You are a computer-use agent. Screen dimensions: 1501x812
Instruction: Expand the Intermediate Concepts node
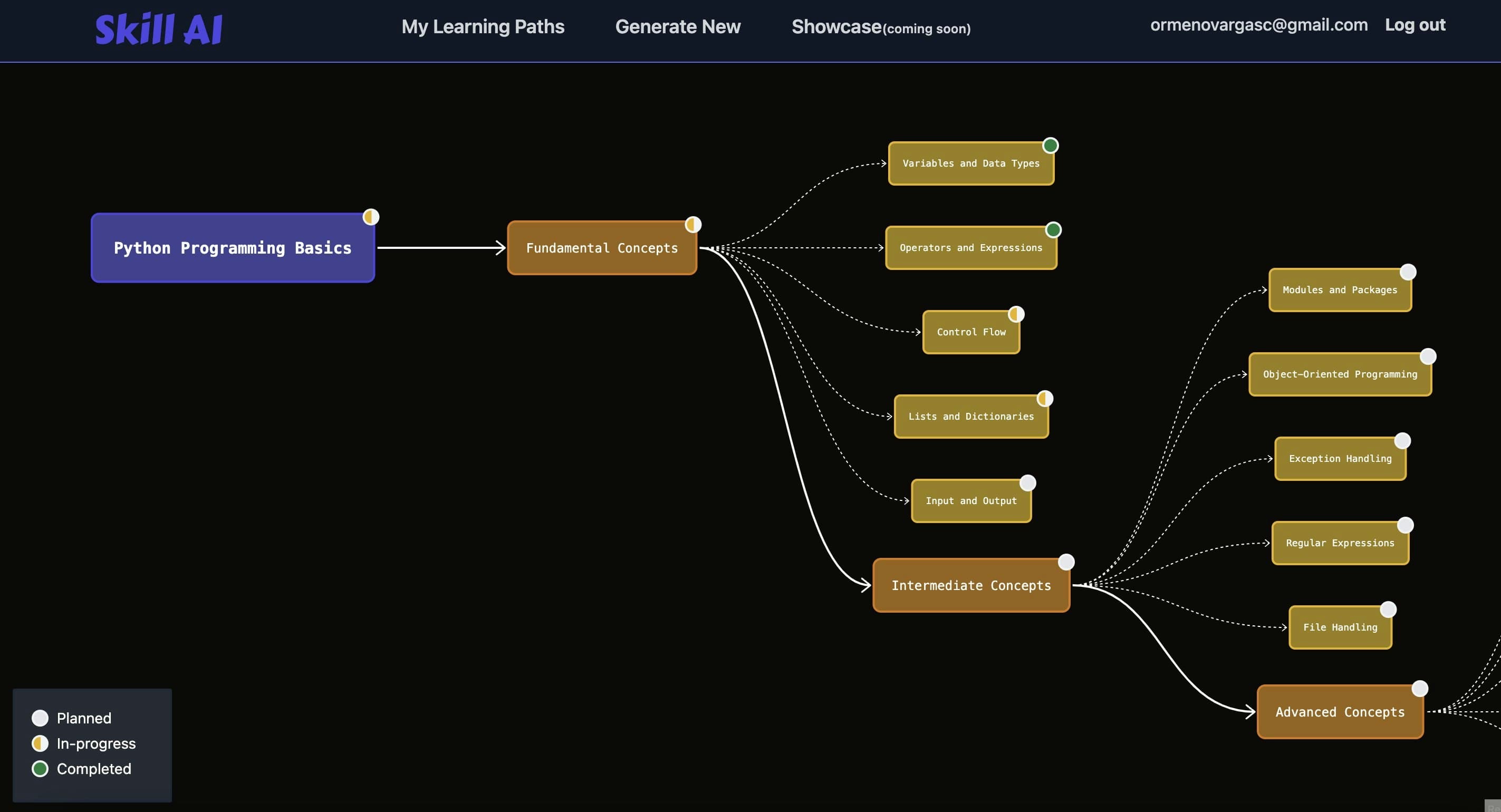tap(971, 585)
